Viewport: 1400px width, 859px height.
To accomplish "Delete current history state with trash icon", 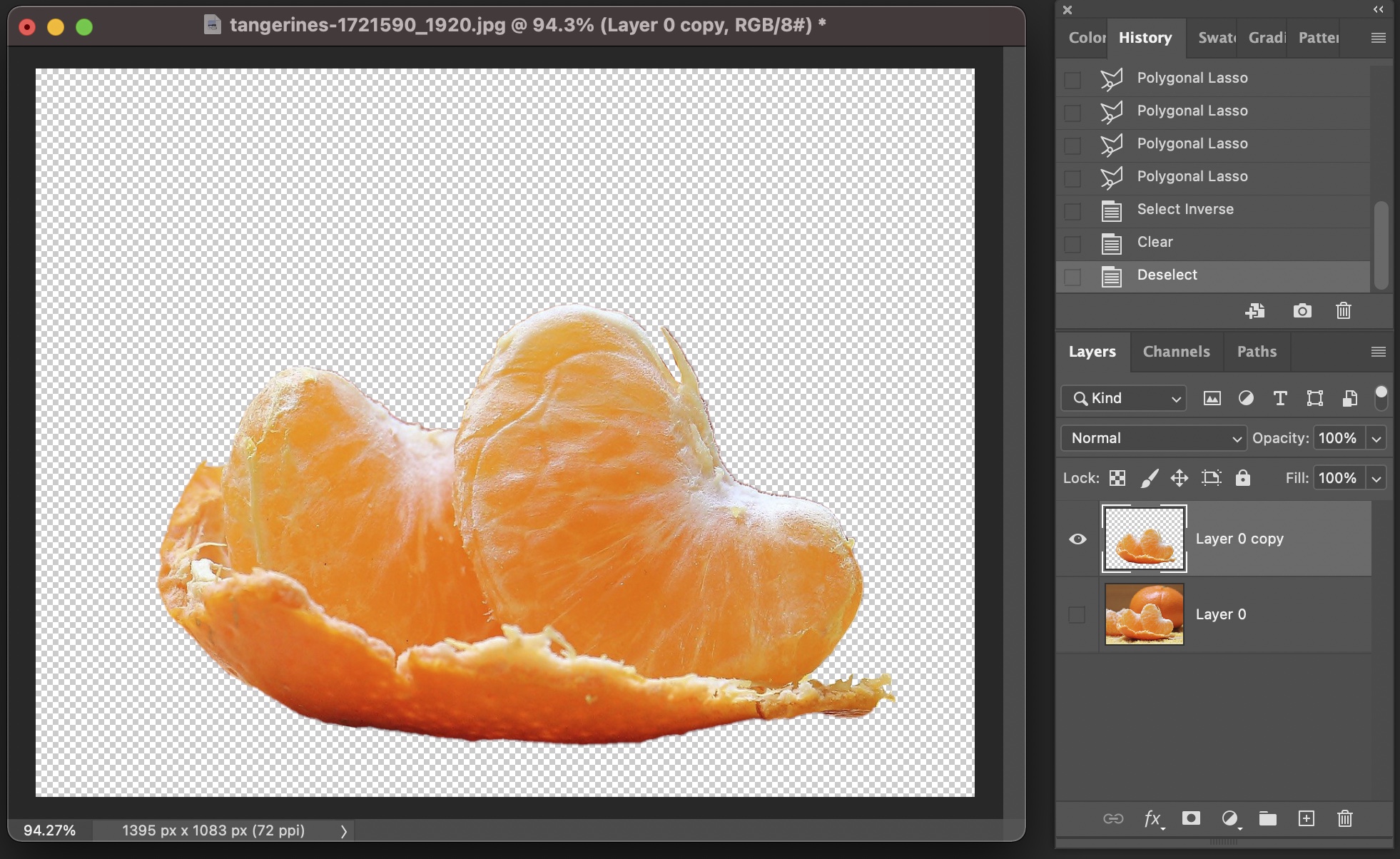I will coord(1344,311).
